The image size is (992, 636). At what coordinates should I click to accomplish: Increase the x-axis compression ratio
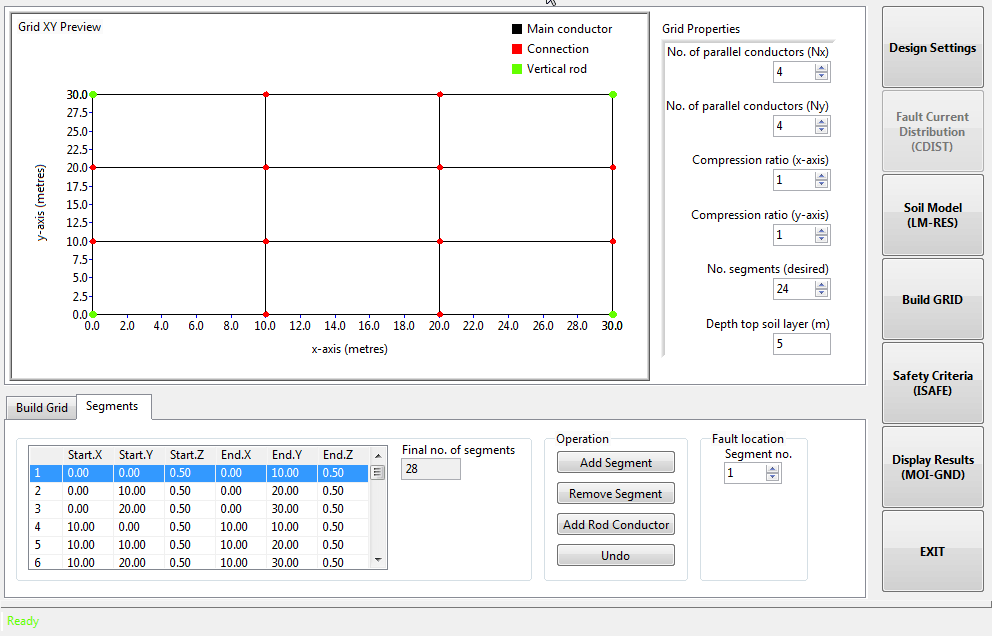pyautogui.click(x=821, y=176)
